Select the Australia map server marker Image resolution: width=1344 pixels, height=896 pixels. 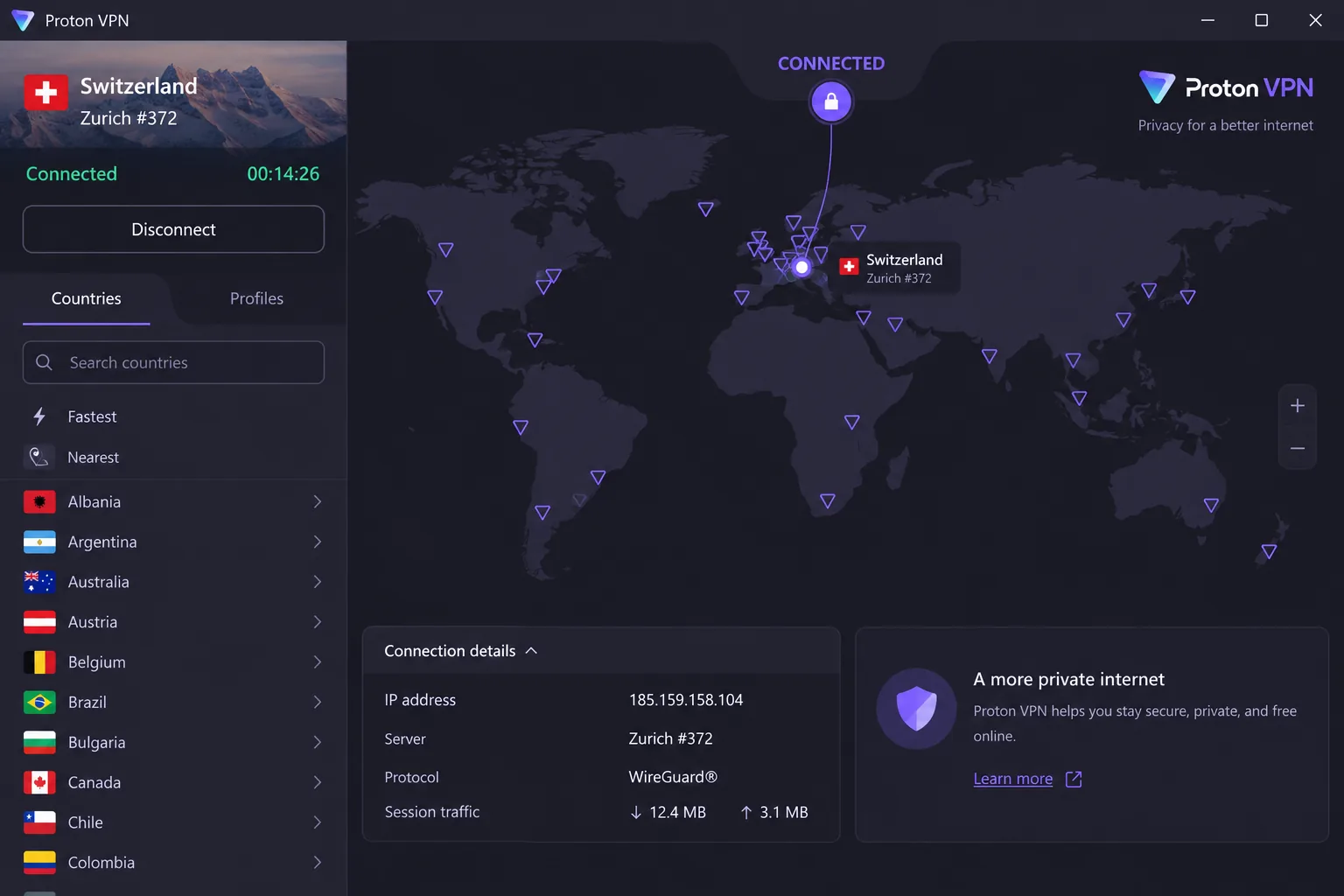pyautogui.click(x=1211, y=505)
